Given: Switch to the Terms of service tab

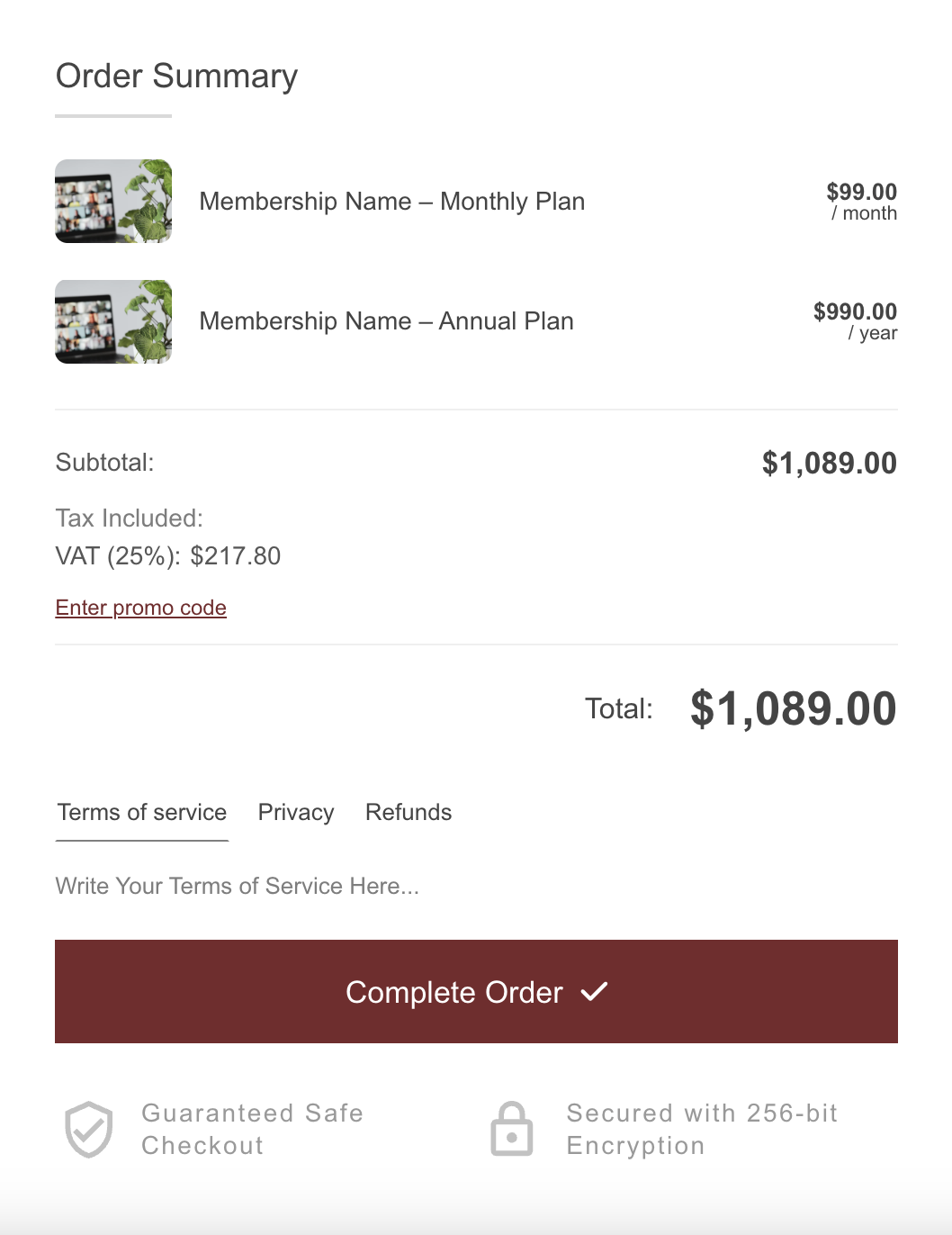Looking at the screenshot, I should tap(142, 812).
